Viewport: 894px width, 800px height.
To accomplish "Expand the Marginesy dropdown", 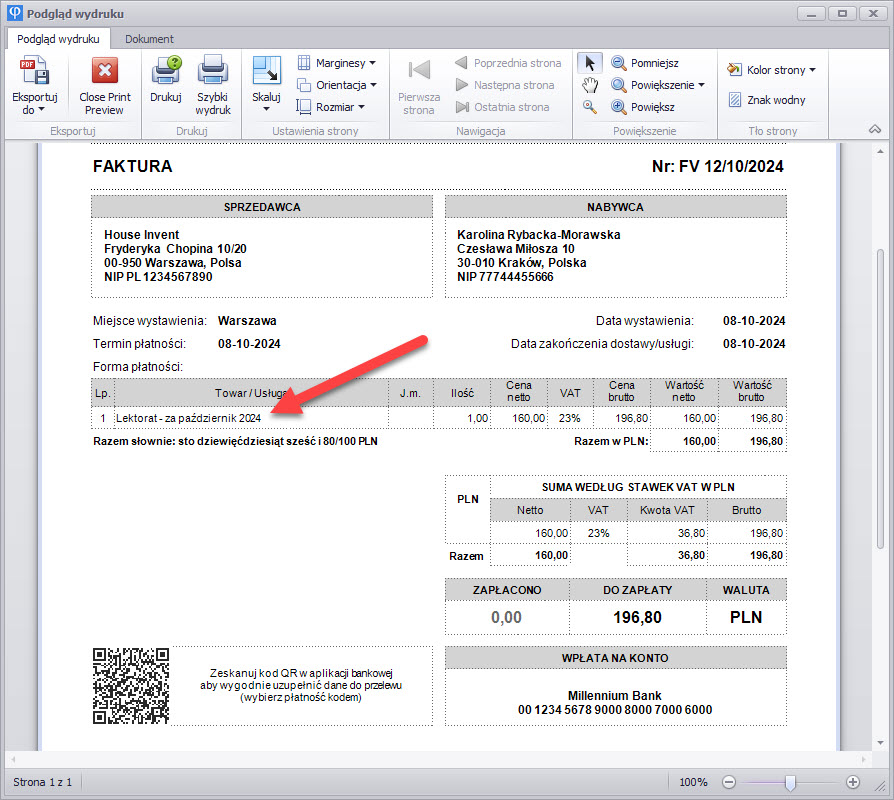I will click(x=337, y=63).
